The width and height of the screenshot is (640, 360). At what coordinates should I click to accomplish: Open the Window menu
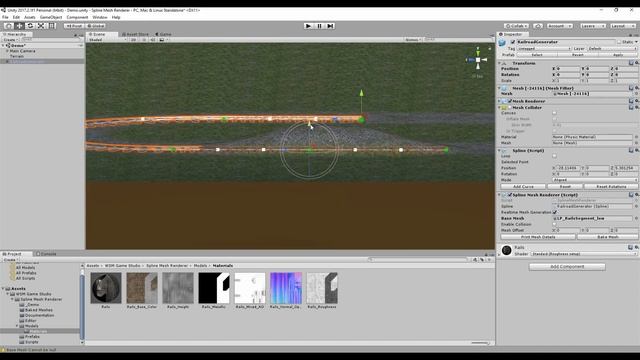pos(100,17)
